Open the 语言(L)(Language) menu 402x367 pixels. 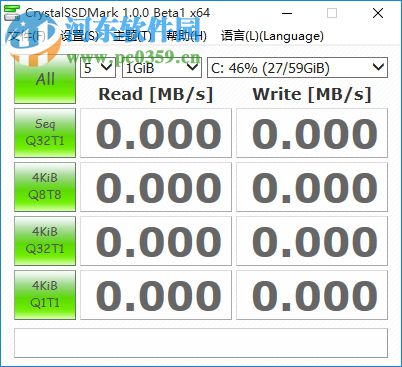(x=272, y=36)
